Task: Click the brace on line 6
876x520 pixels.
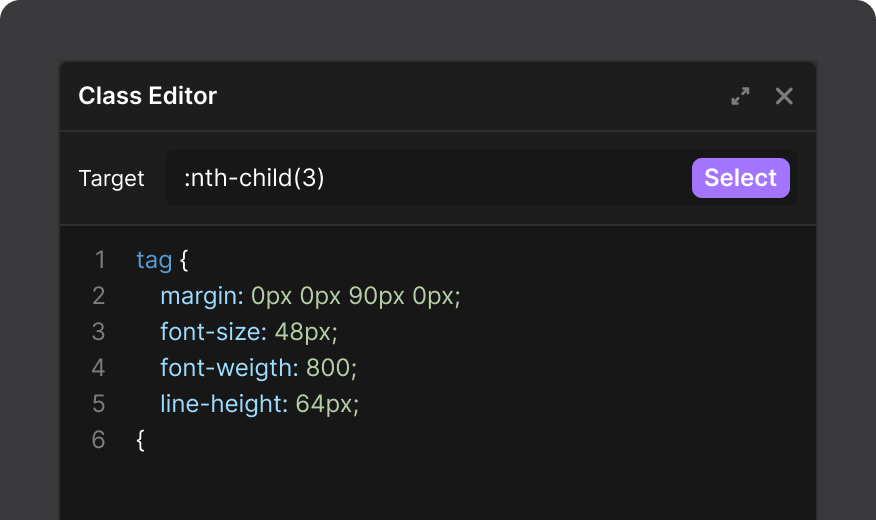Action: pyautogui.click(x=140, y=440)
